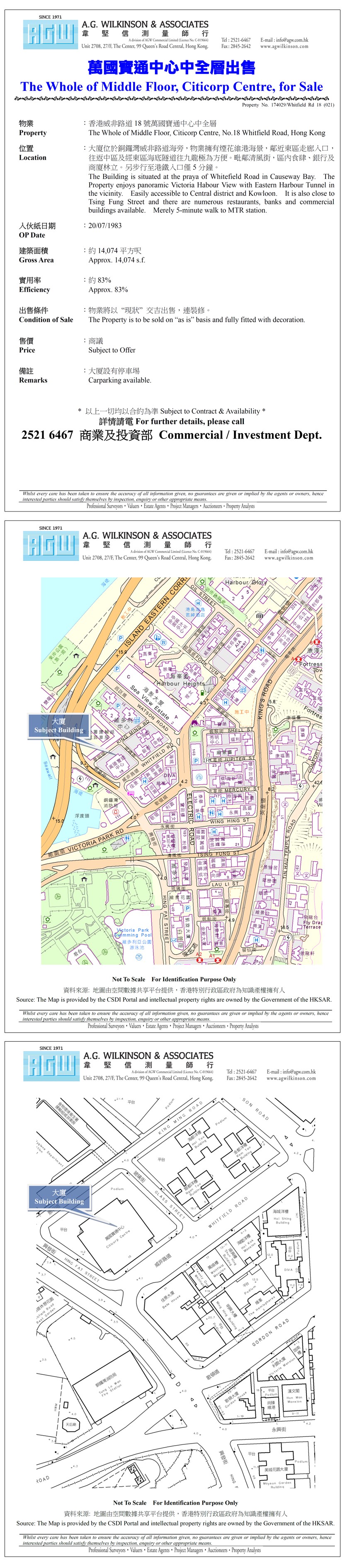This screenshot has width=345, height=1568.
Task: Click the English title about Citicorp Centre sale
Action: 172,86
